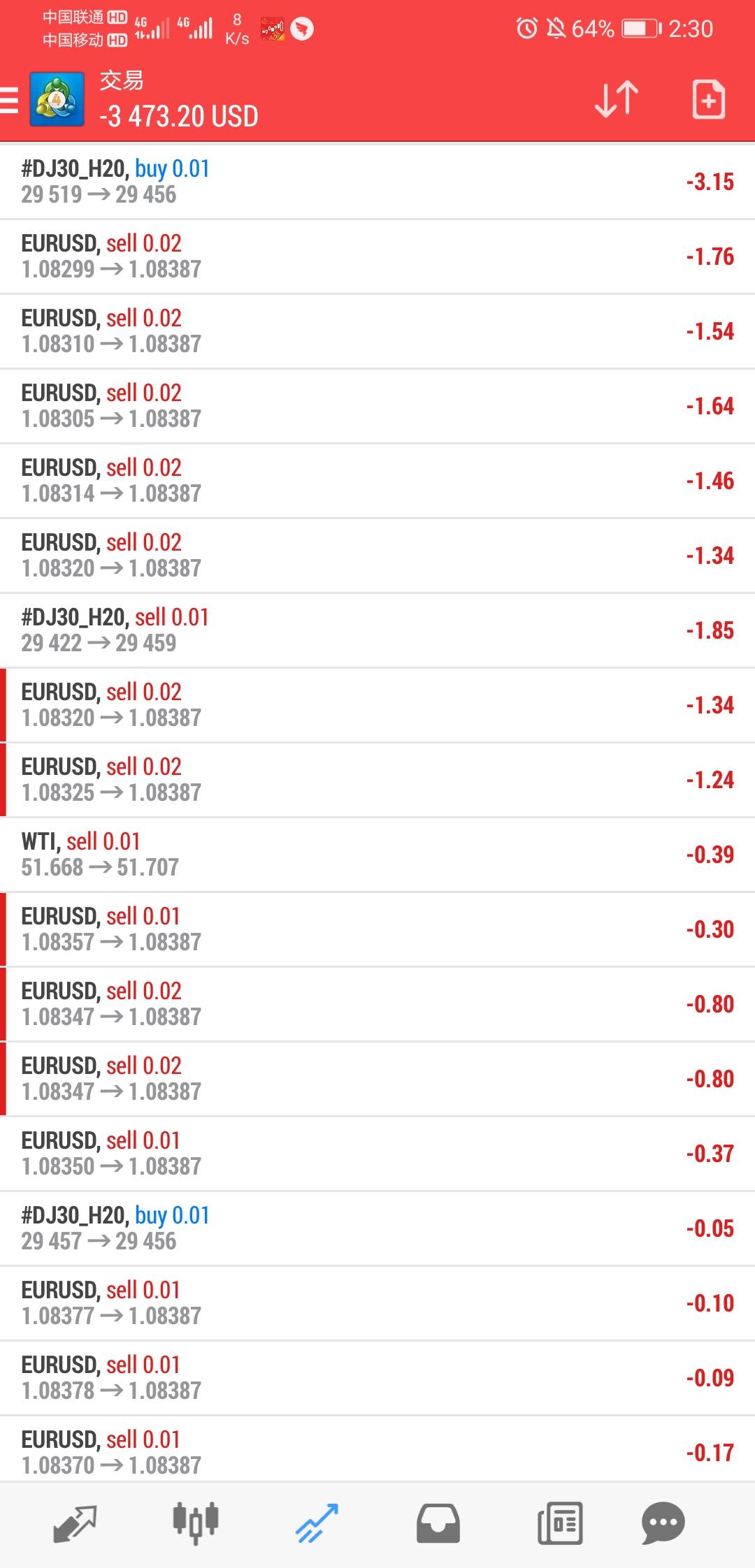The image size is (755, 1568).
Task: Select the Trade tab trending-arrow icon
Action: 317,1523
